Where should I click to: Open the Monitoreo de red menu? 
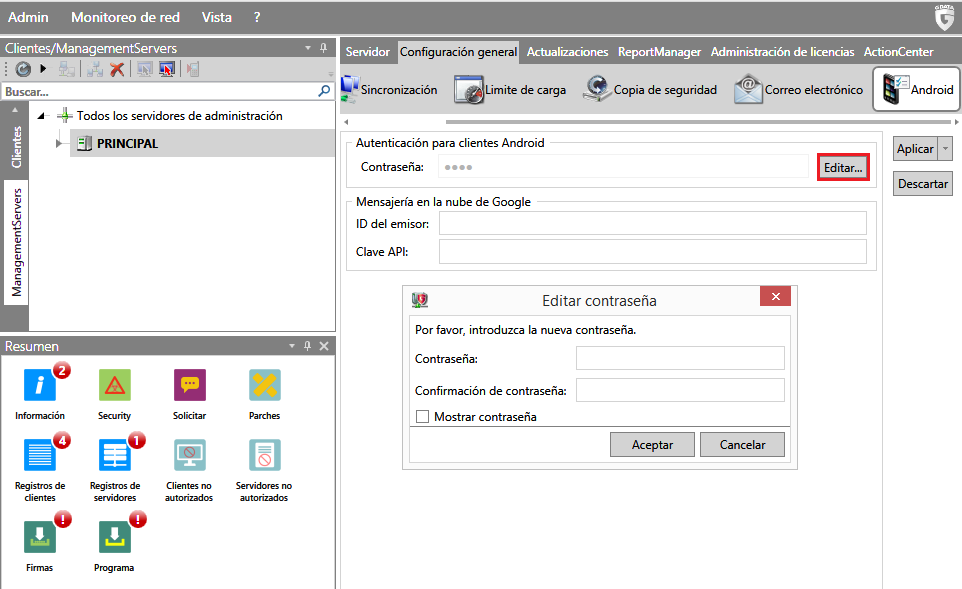point(125,17)
